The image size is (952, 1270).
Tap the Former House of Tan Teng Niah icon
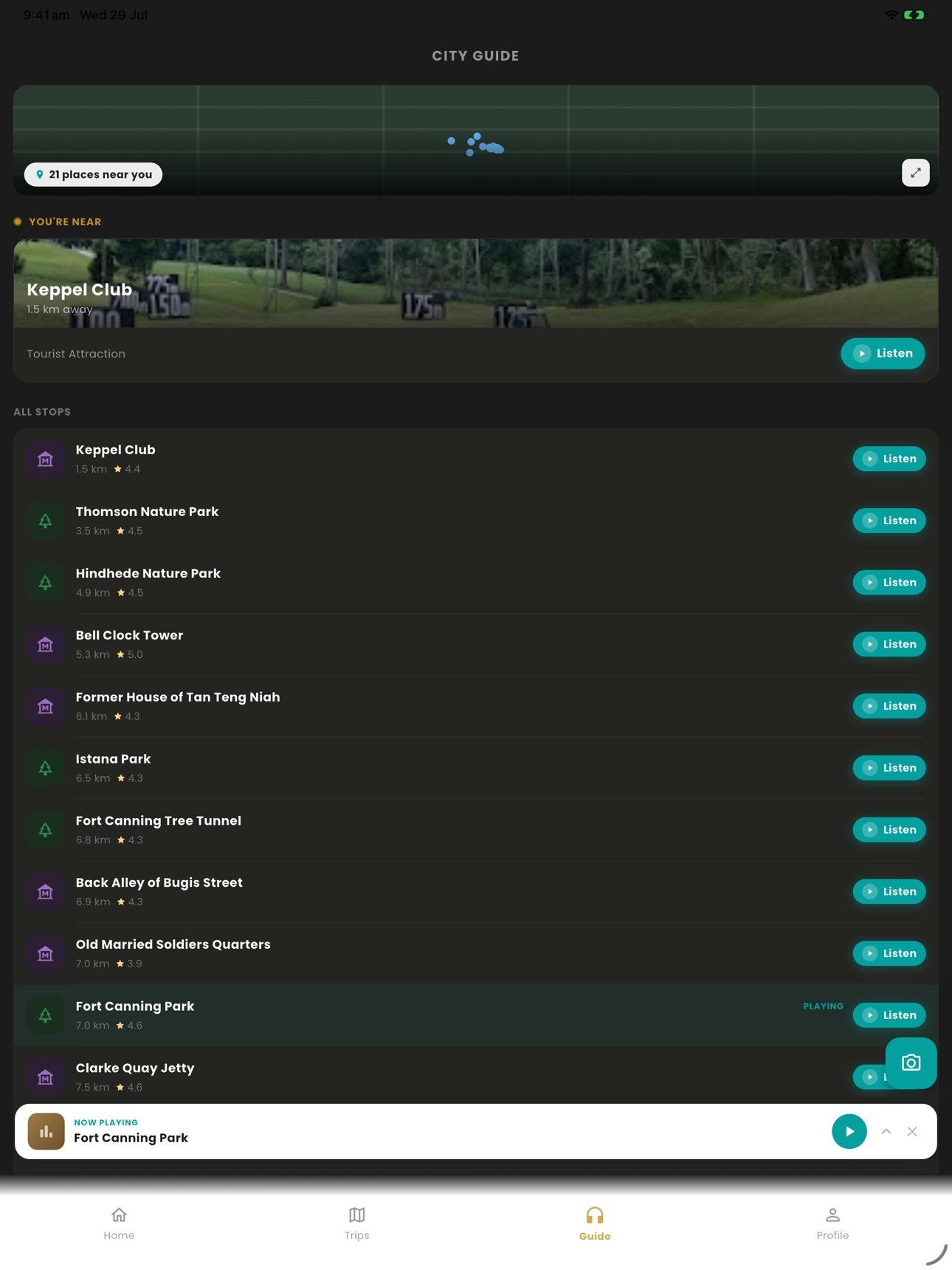(46, 707)
